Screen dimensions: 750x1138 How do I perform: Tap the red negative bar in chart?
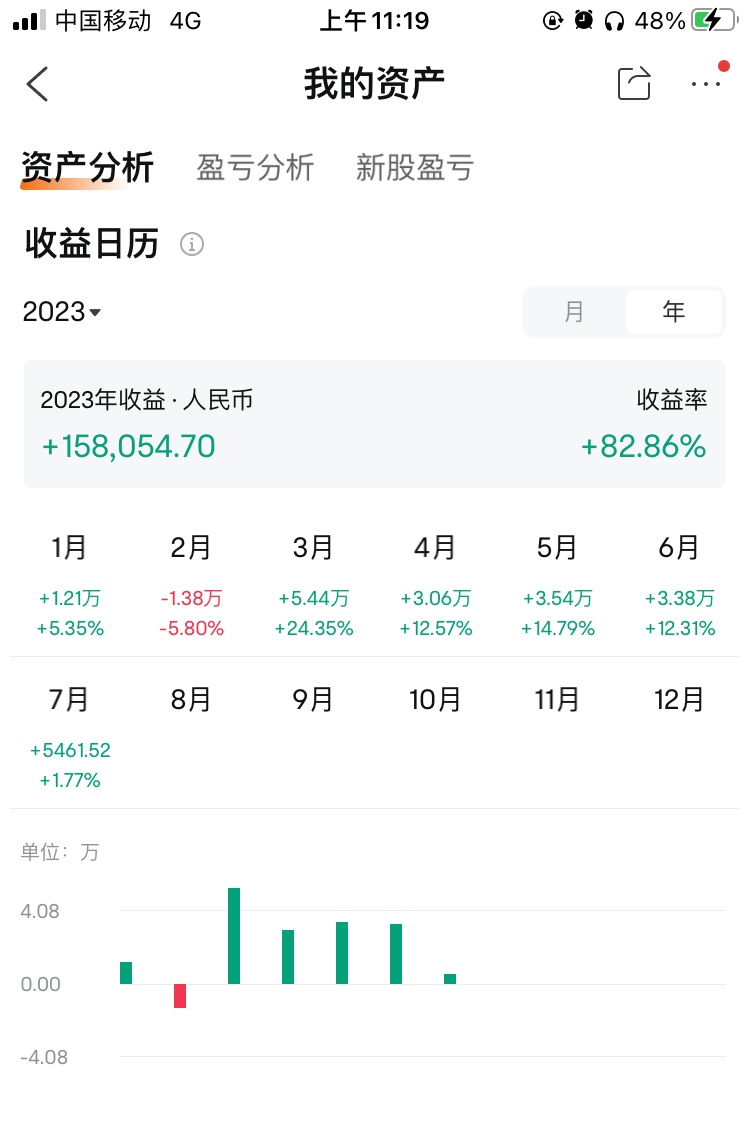click(180, 996)
